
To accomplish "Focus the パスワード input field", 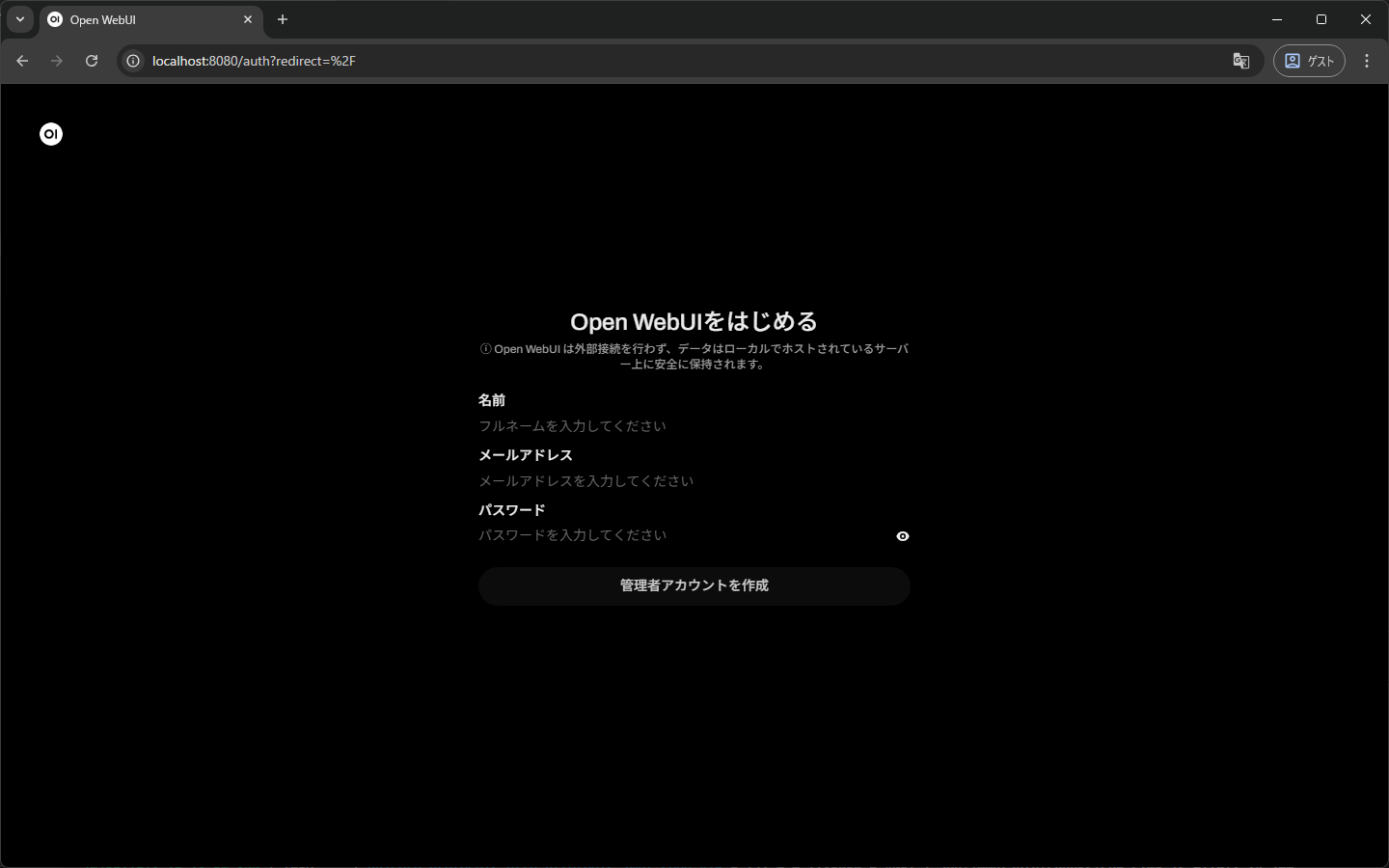I will click(684, 535).
